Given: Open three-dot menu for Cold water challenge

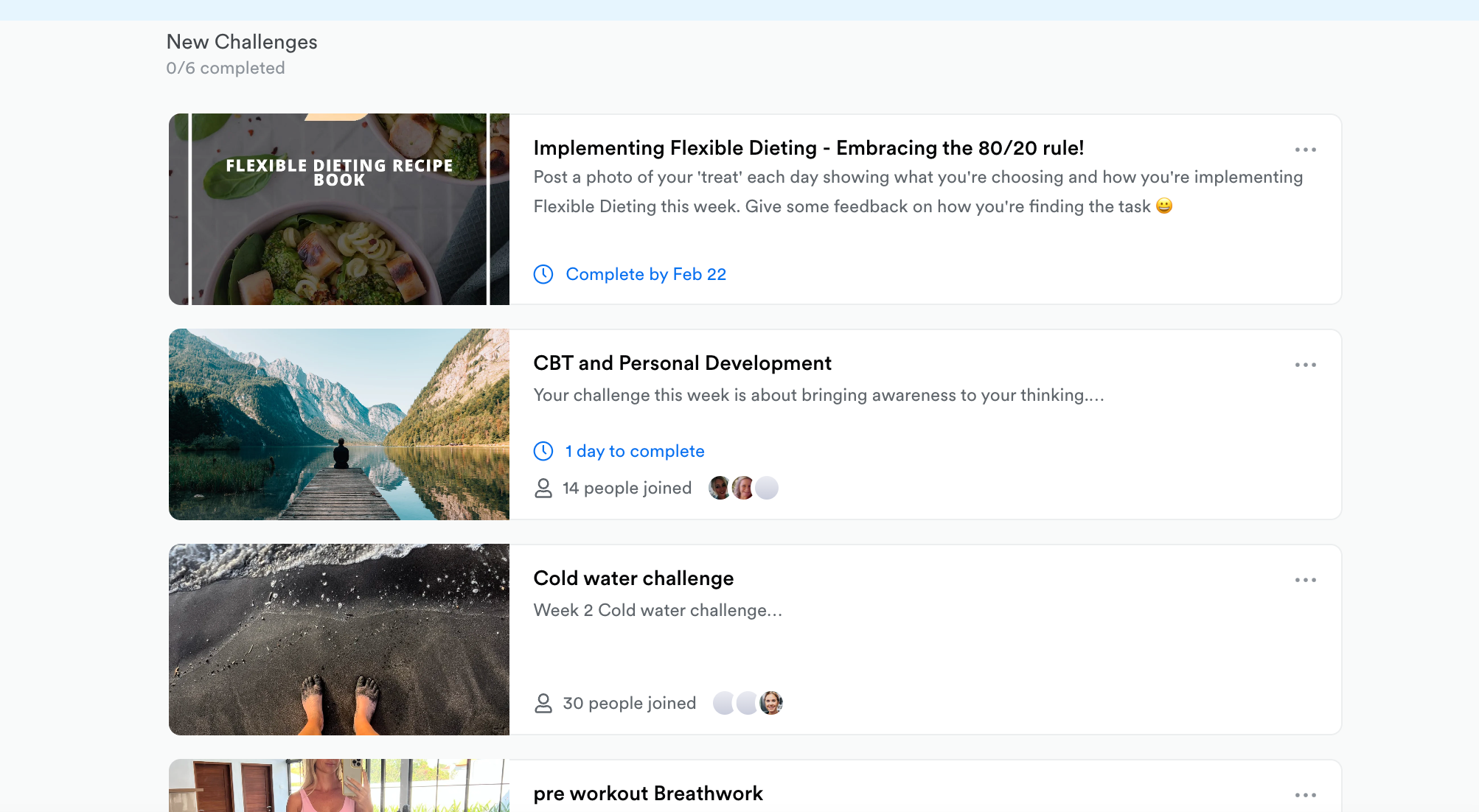Looking at the screenshot, I should coord(1305,580).
